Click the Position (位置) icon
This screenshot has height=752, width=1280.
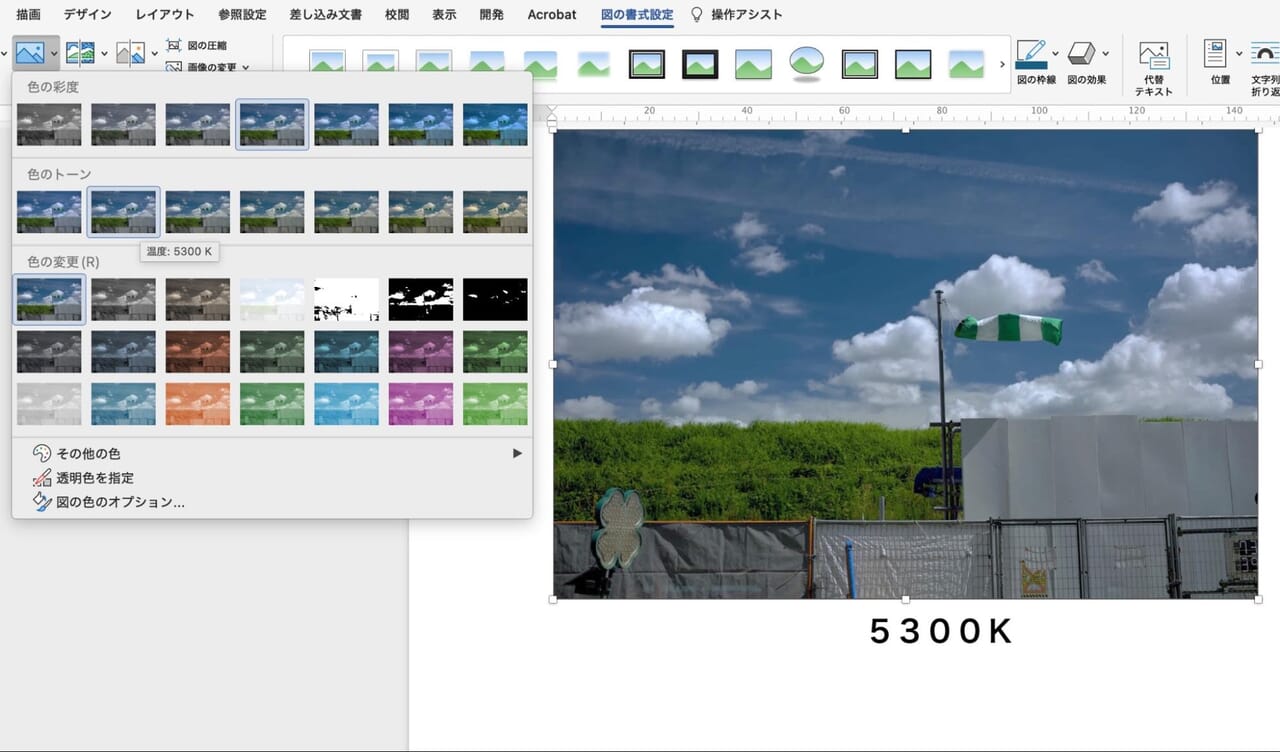(1215, 54)
